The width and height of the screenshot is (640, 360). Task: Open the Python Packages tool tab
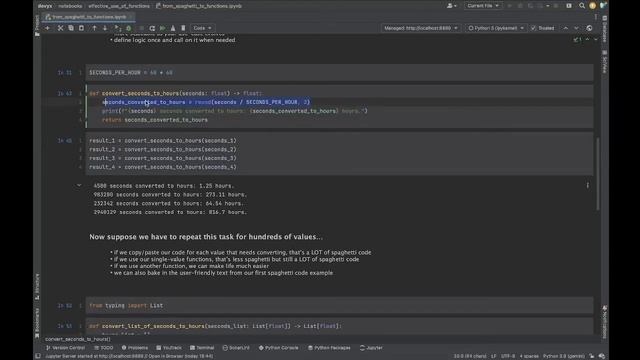329,348
